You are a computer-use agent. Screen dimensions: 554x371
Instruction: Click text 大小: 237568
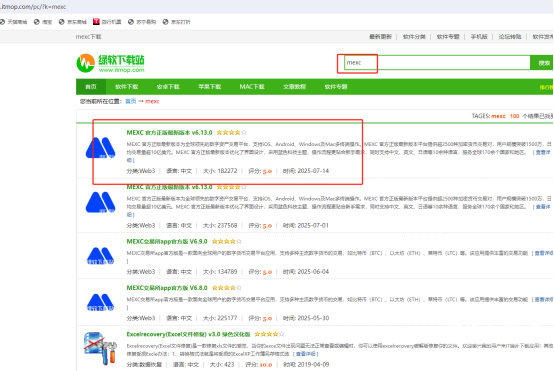220,225
